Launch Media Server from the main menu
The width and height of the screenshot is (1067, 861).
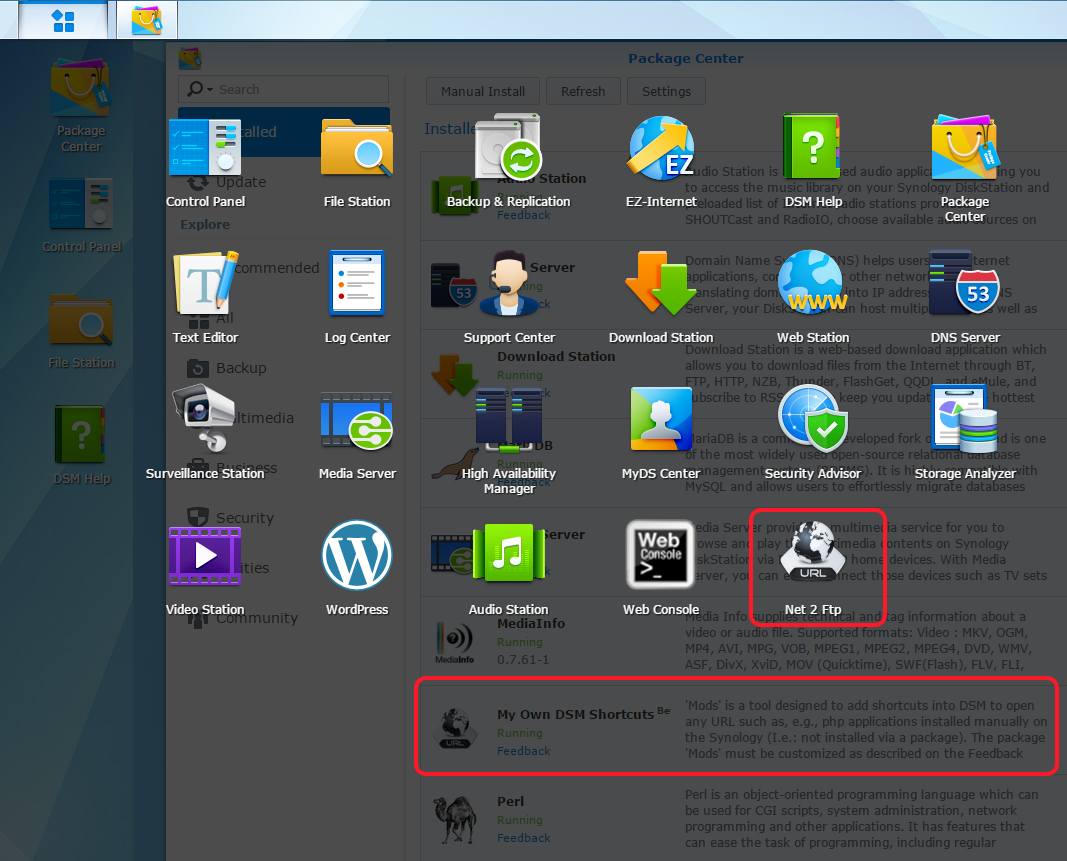[357, 434]
